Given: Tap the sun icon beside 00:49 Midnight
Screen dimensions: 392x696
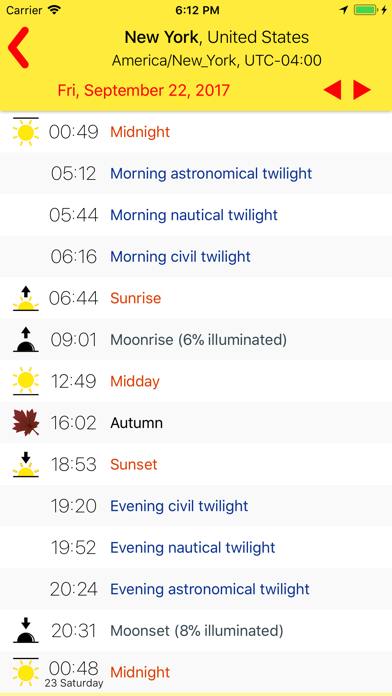Looking at the screenshot, I should pos(26,131).
